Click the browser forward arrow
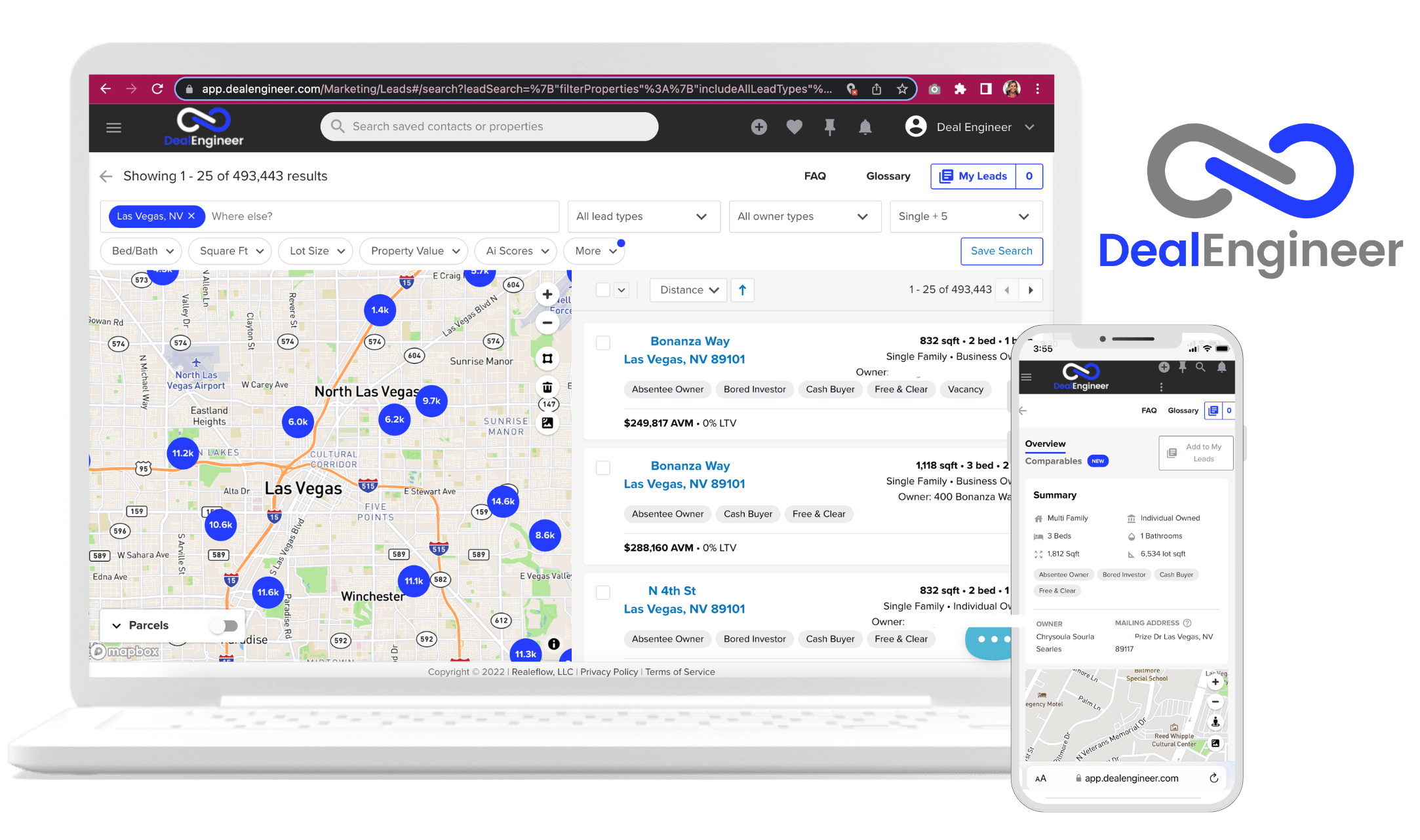The height and width of the screenshot is (840, 1420). tap(131, 88)
